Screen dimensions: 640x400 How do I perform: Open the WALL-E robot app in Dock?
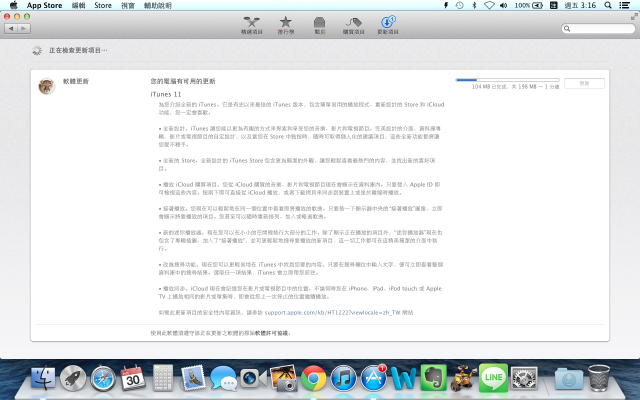pyautogui.click(x=464, y=378)
